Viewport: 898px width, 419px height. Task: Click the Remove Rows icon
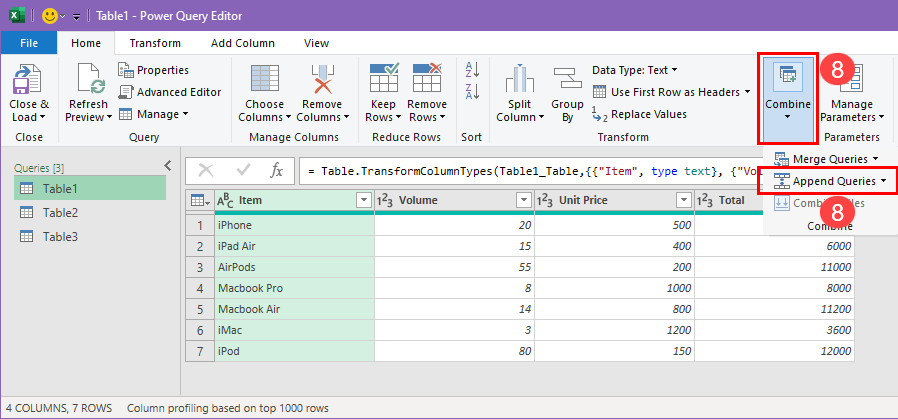point(427,78)
